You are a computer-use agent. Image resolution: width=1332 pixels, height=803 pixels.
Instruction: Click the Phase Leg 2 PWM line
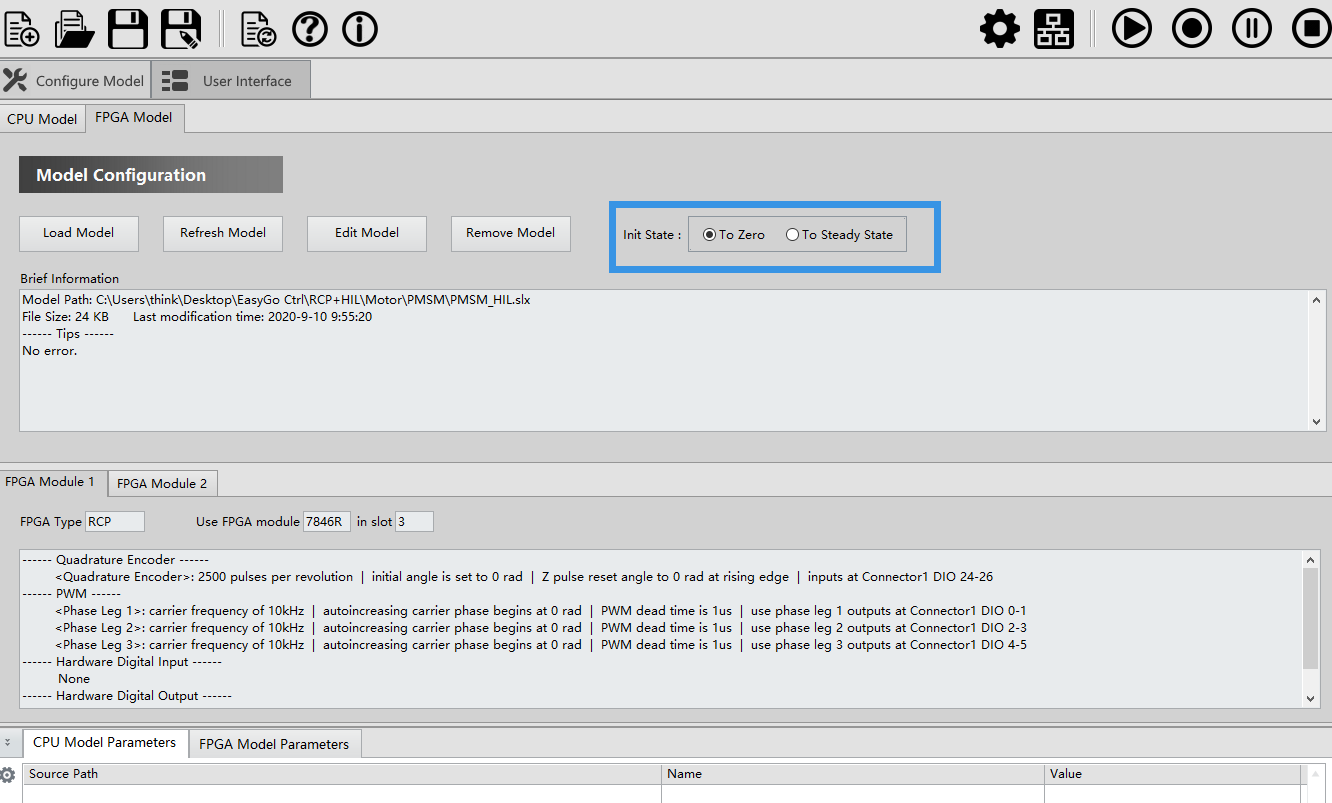[x=541, y=628]
